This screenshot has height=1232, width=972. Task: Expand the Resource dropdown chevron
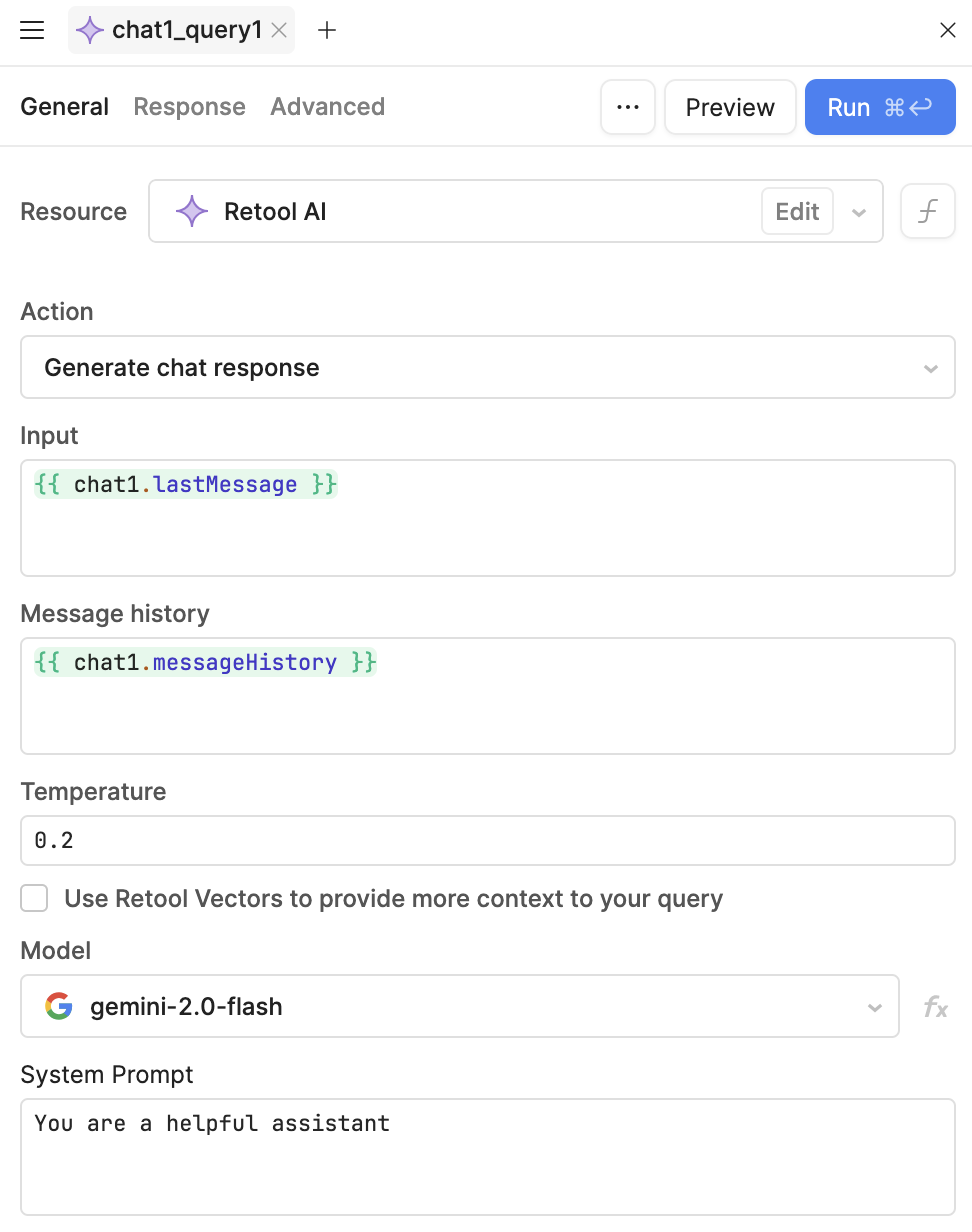coord(858,212)
